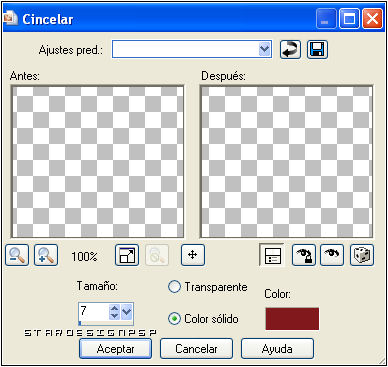Open the dark red Color swatch

[292, 319]
